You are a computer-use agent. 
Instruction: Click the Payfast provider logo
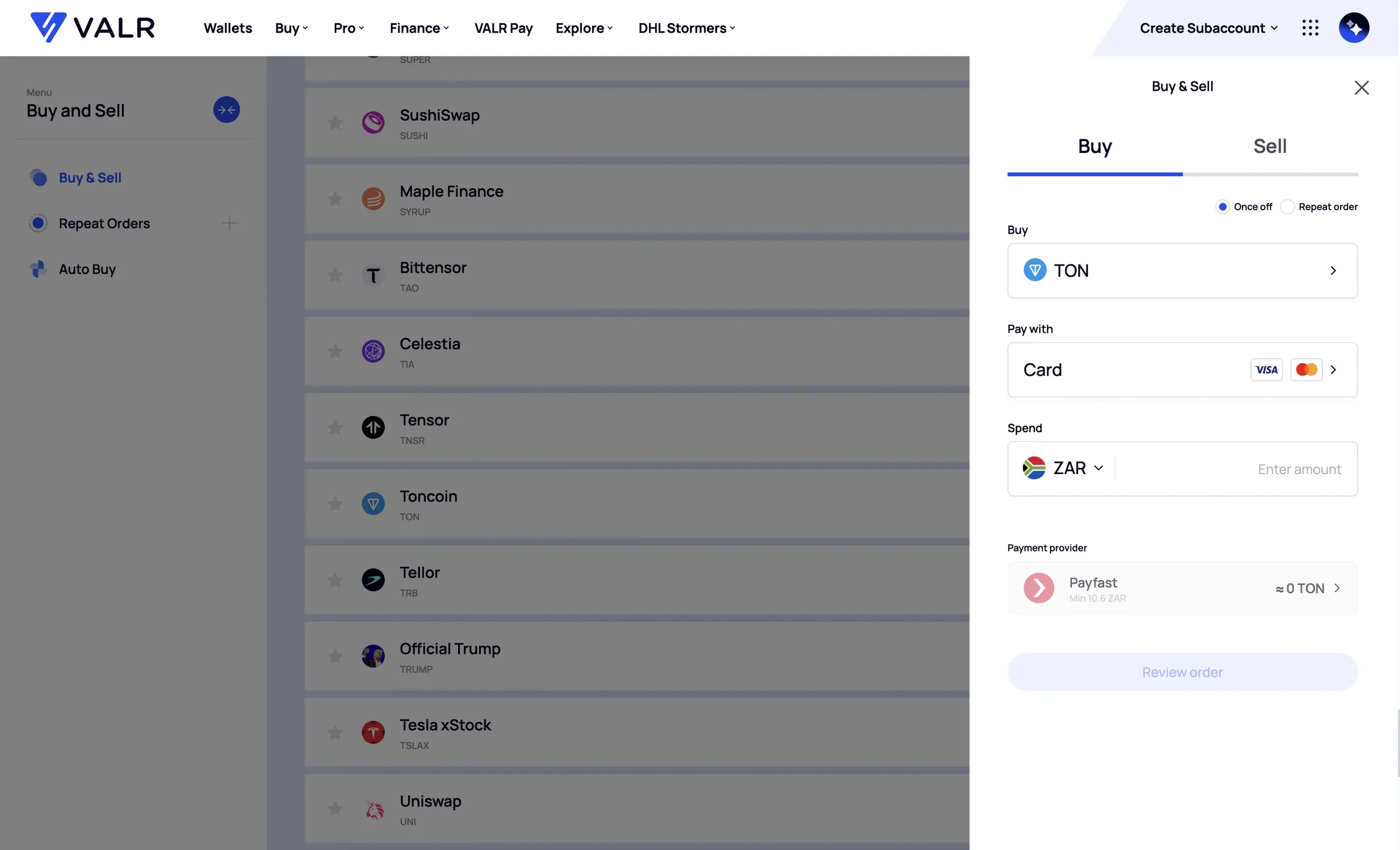1039,588
